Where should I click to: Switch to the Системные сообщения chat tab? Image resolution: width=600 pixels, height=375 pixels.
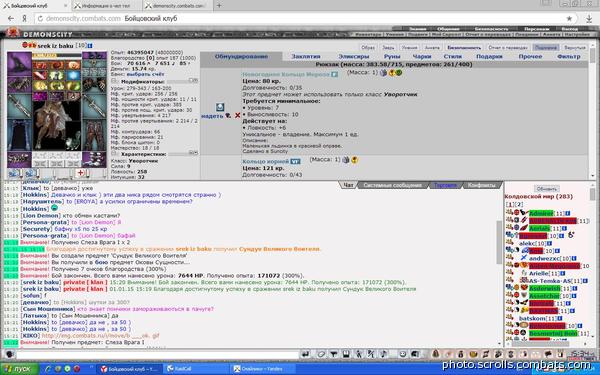click(x=392, y=185)
